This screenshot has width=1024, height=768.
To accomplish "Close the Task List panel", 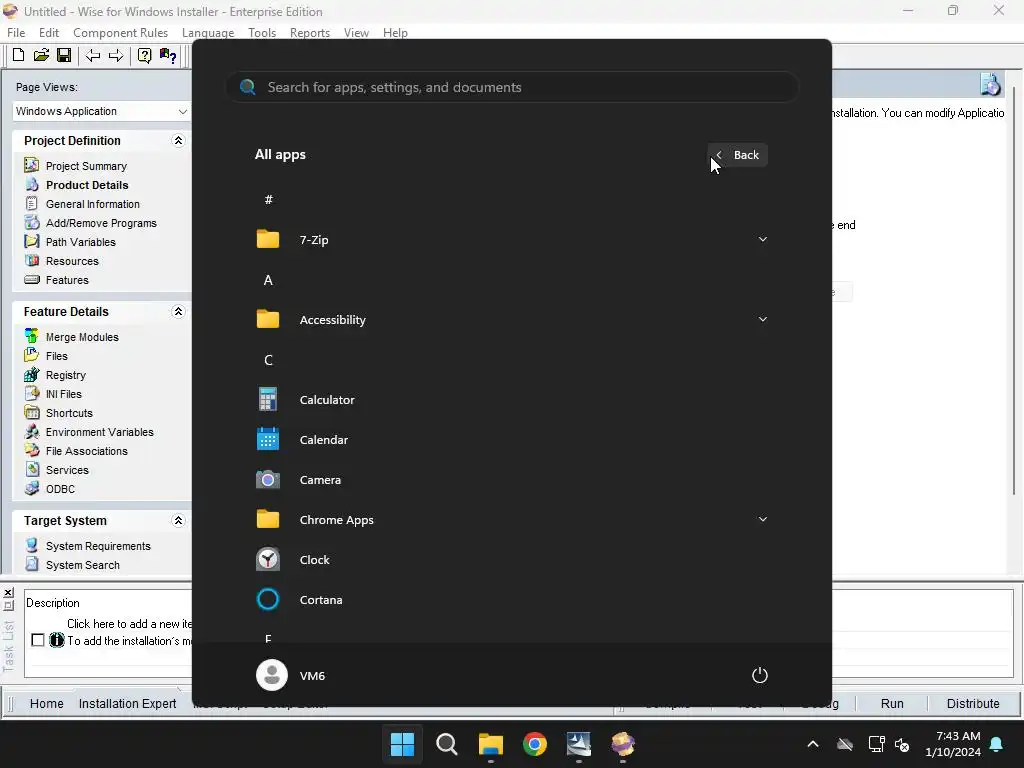I will click(x=8, y=592).
